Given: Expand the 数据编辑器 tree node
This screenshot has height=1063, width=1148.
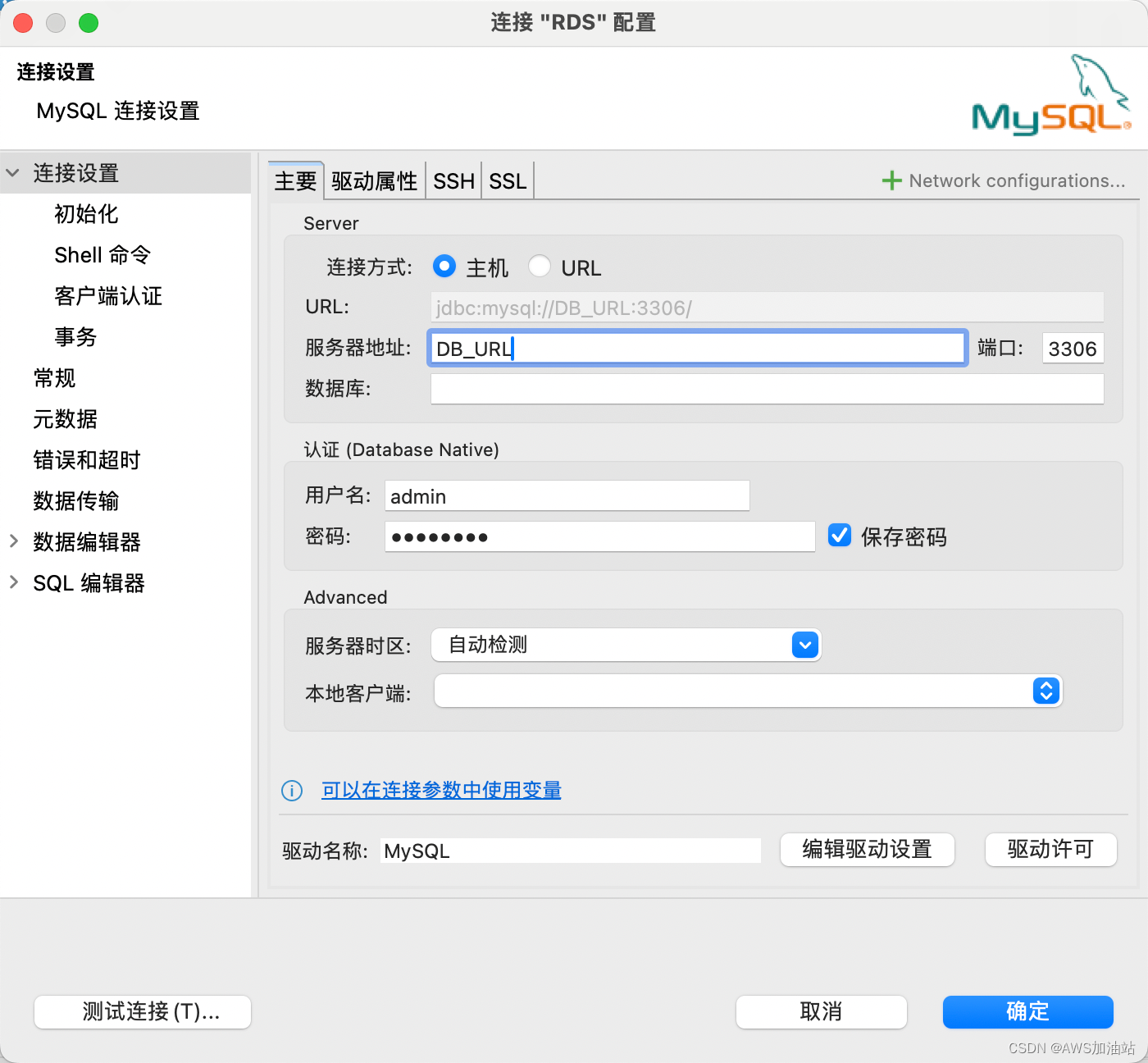Looking at the screenshot, I should 14,541.
